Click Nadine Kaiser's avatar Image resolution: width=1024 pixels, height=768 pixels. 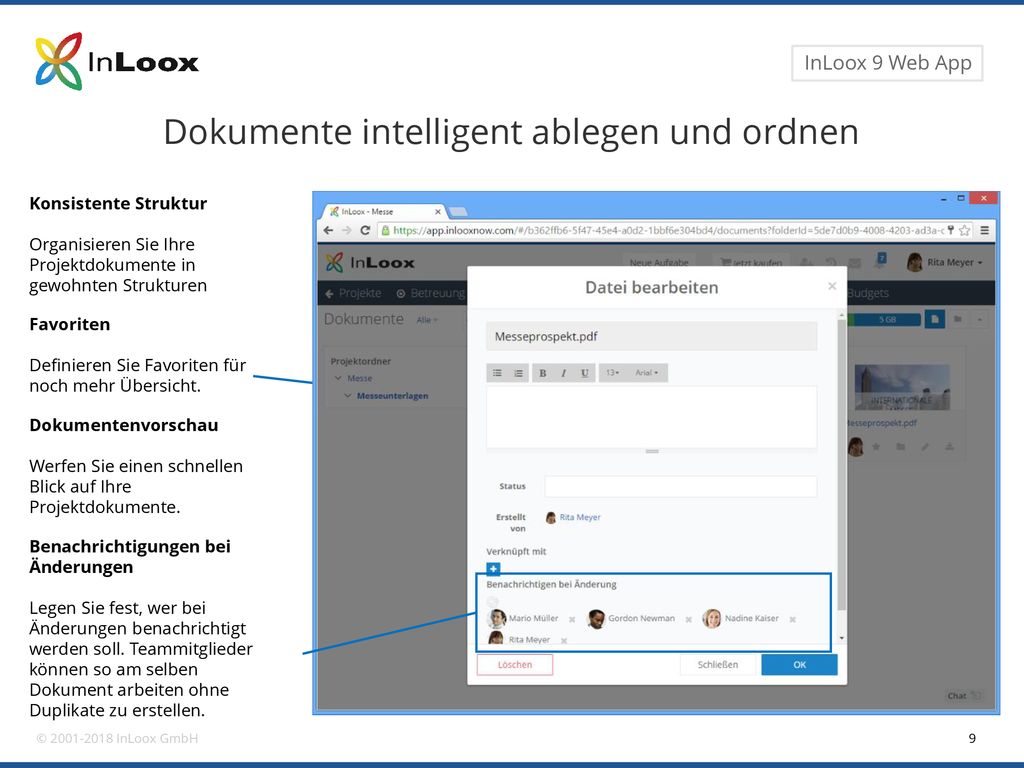pyautogui.click(x=712, y=618)
